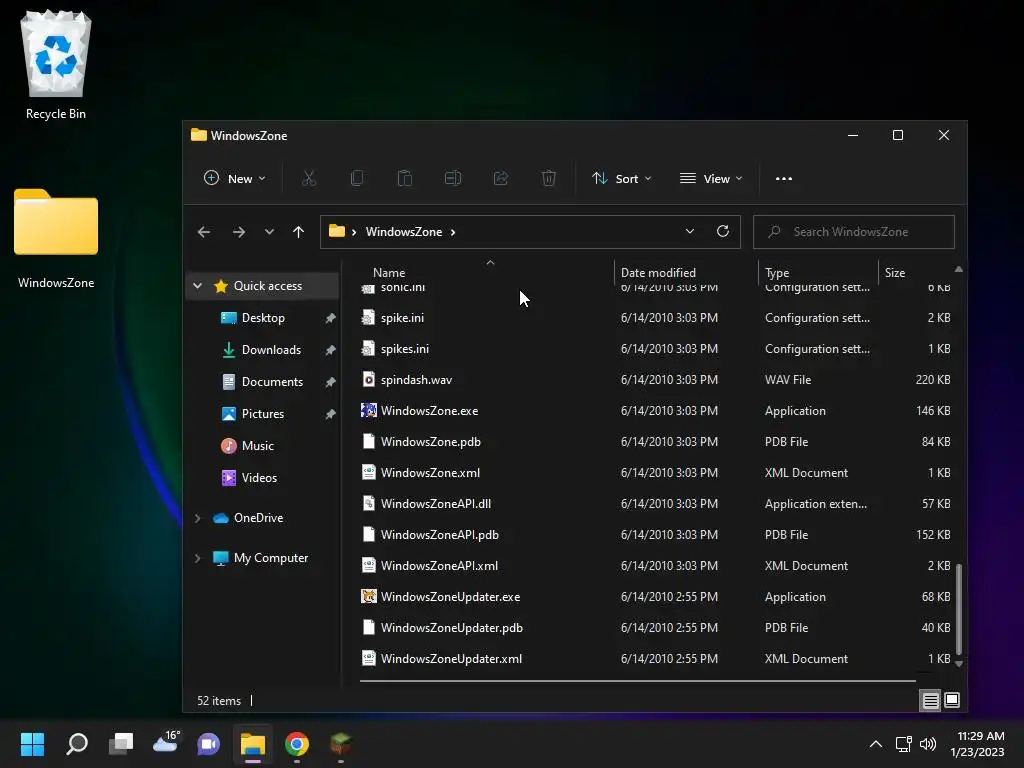
Task: Go up one folder level arrow
Action: tap(298, 232)
